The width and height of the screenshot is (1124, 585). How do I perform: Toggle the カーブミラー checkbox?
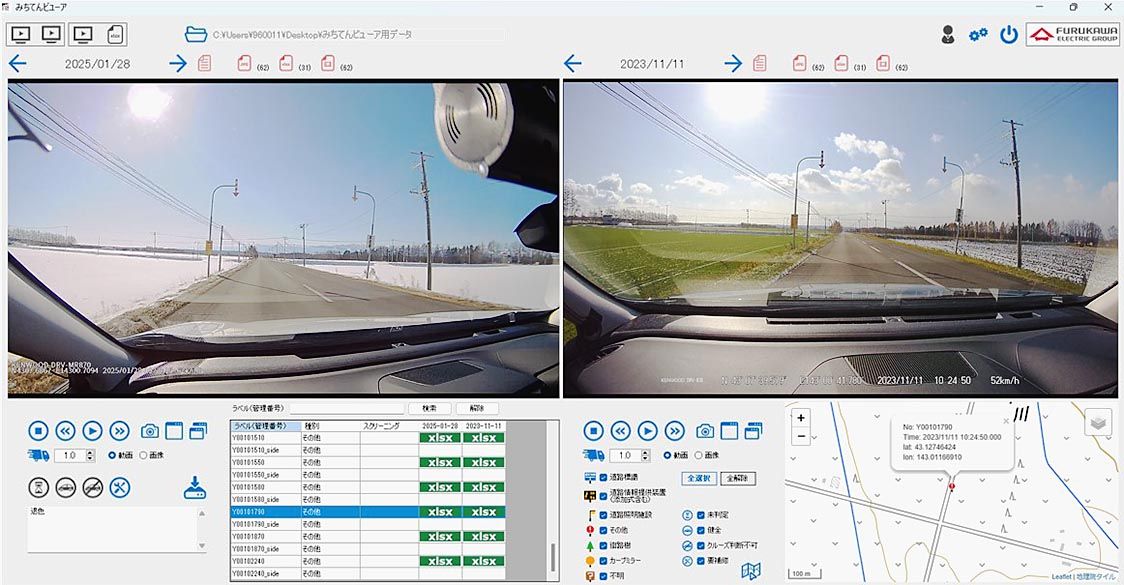(x=602, y=561)
